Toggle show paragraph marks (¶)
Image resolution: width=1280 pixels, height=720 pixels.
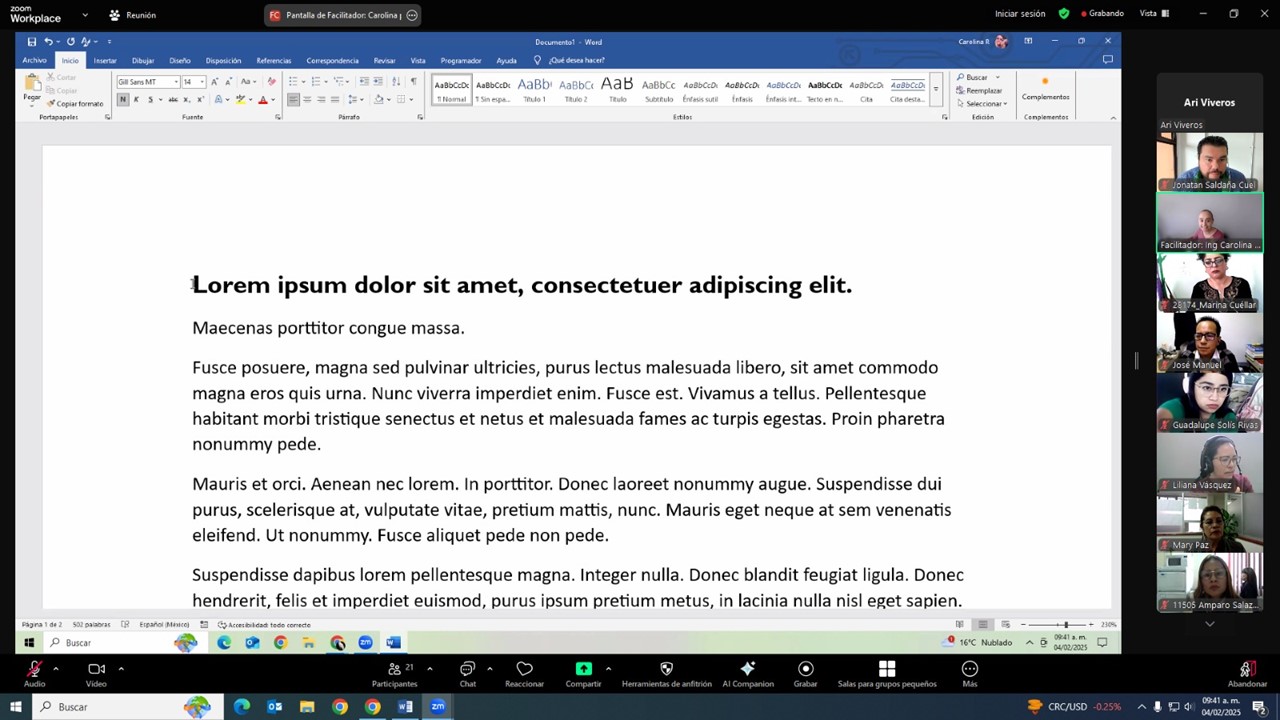(413, 82)
